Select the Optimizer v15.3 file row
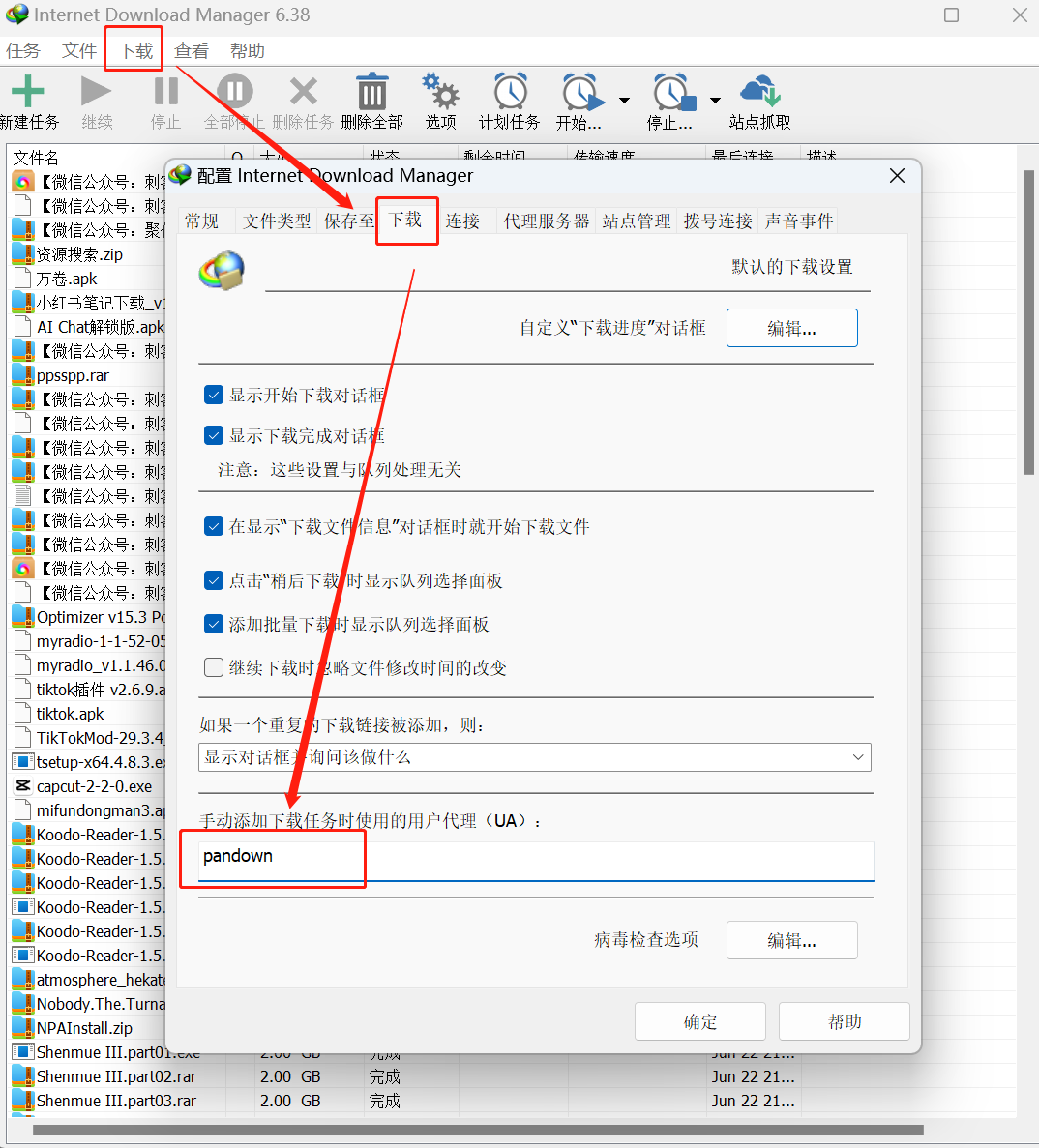Screen dimensions: 1039x1148 (x=88, y=616)
